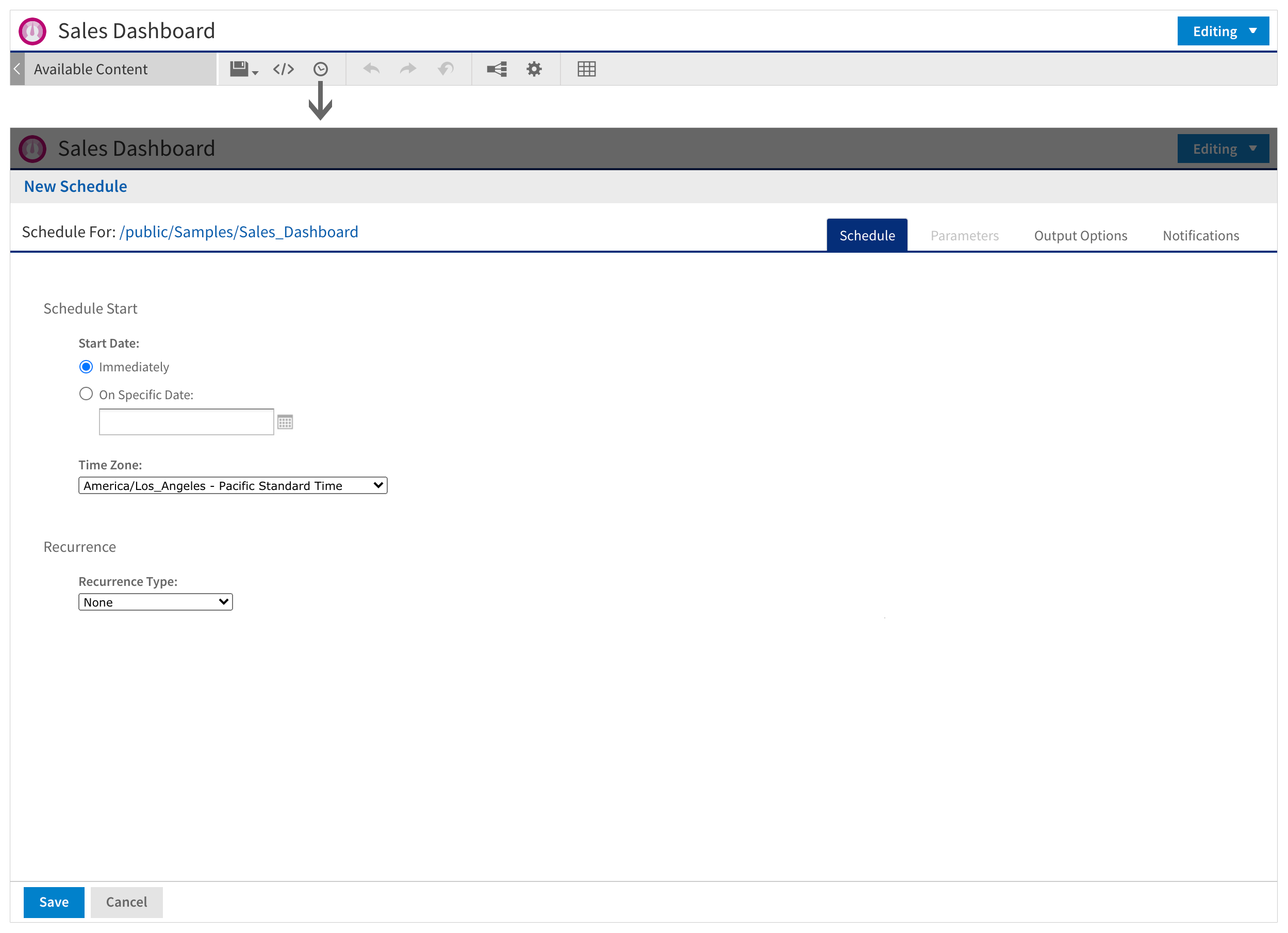Click the Recurrence section label
The height and width of the screenshot is (933, 1288).
[79, 547]
